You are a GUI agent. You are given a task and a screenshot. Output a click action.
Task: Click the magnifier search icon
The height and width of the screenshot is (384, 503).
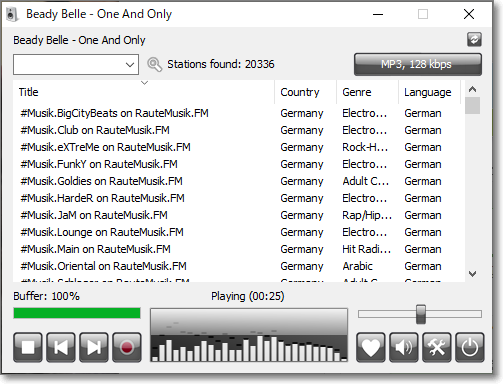[x=154, y=64]
